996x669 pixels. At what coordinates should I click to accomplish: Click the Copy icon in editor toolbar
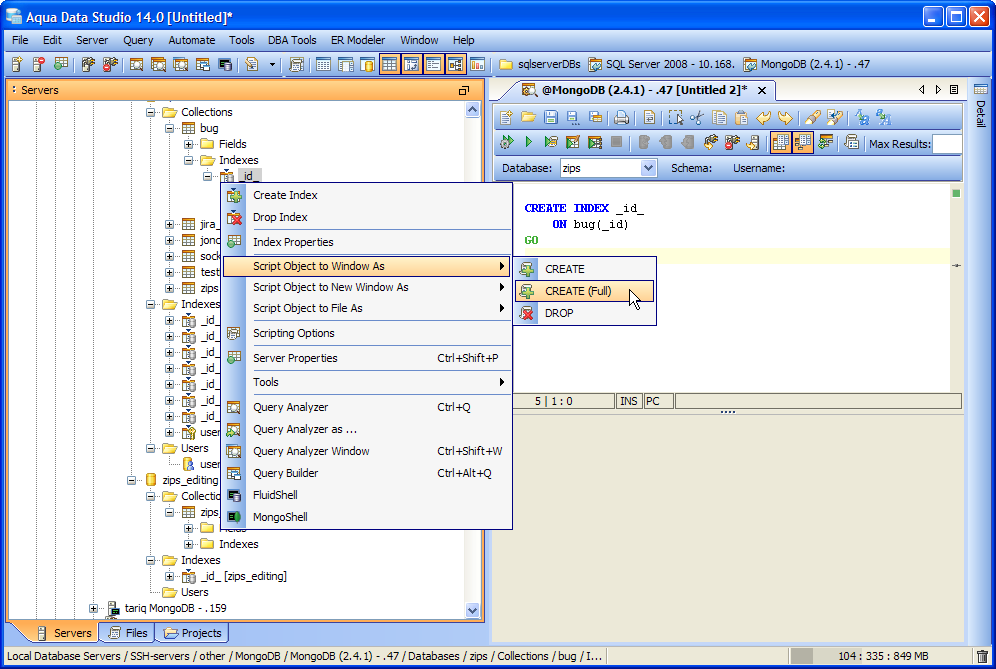[x=719, y=118]
